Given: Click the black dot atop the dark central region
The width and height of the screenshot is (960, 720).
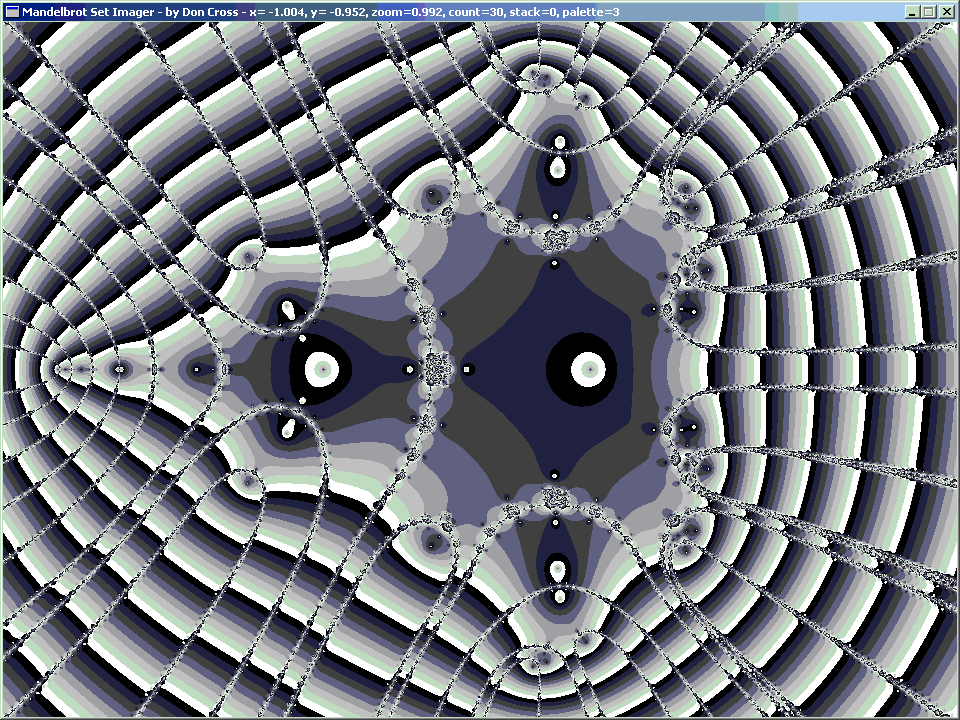Looking at the screenshot, I should pyautogui.click(x=553, y=264).
